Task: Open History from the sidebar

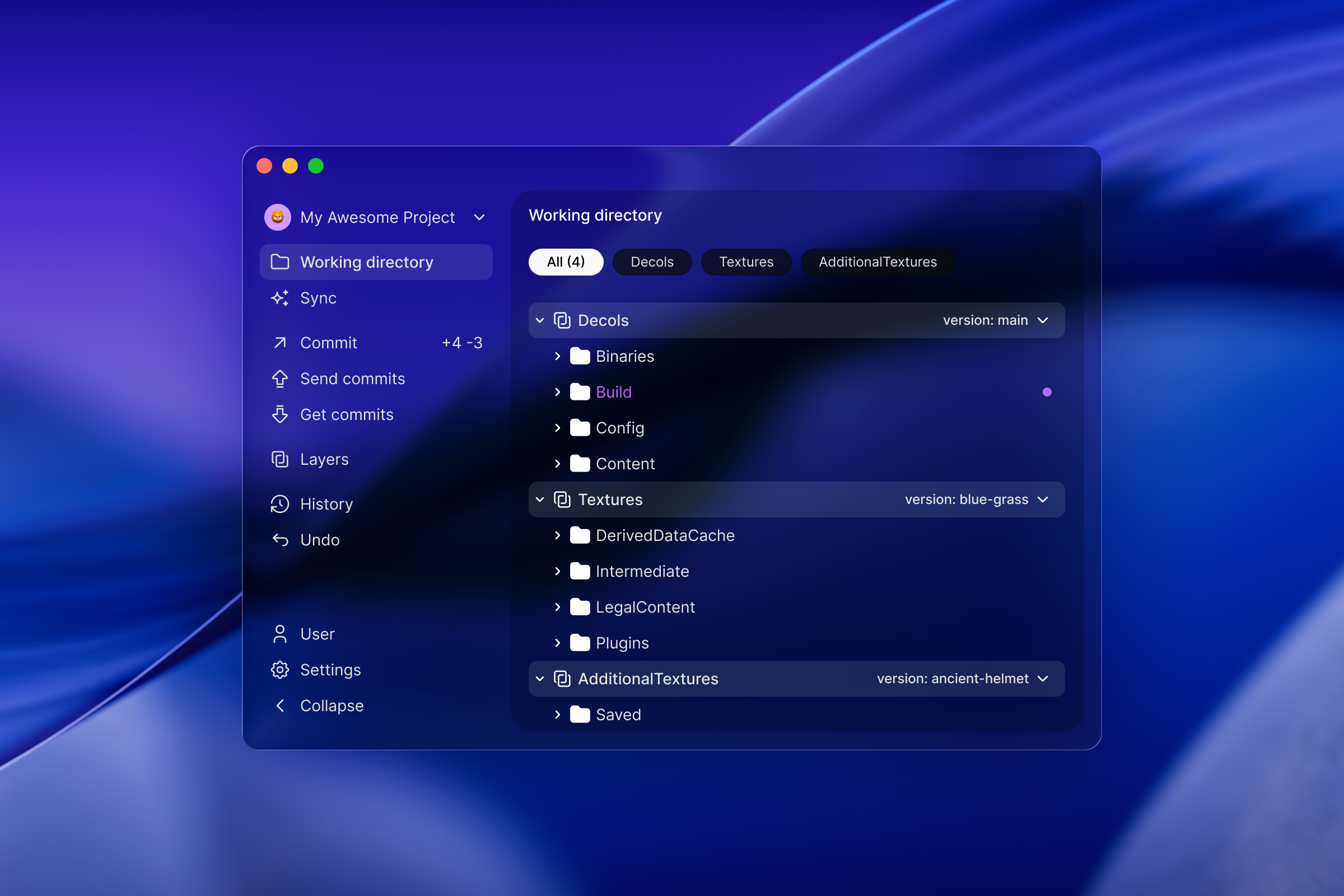Action: click(327, 504)
